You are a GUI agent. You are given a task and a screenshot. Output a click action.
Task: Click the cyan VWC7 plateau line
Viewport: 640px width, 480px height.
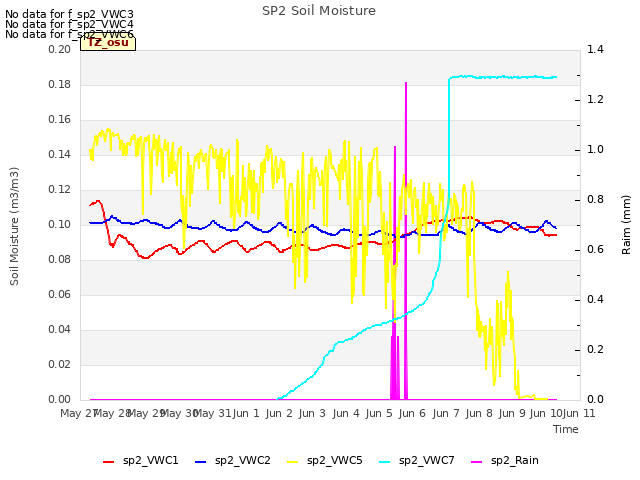[x=503, y=77]
